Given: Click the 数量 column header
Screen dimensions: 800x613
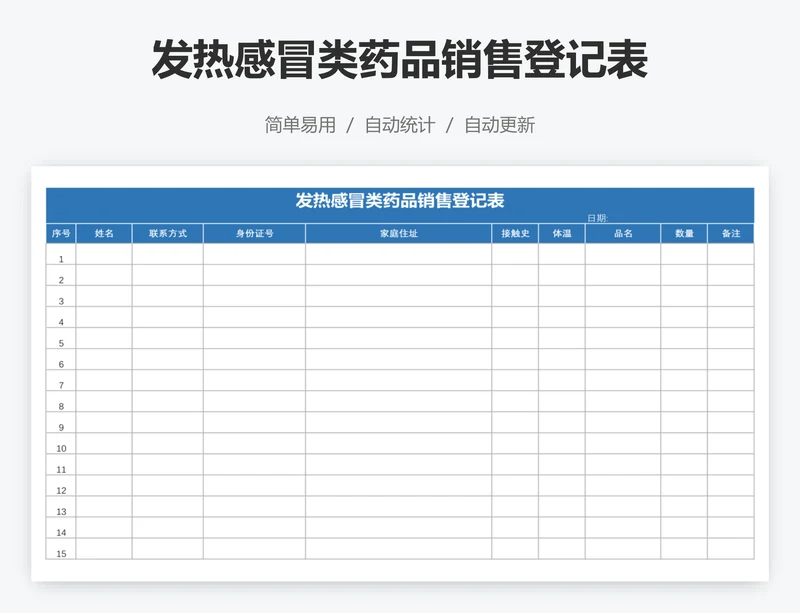Looking at the screenshot, I should click(x=684, y=233).
